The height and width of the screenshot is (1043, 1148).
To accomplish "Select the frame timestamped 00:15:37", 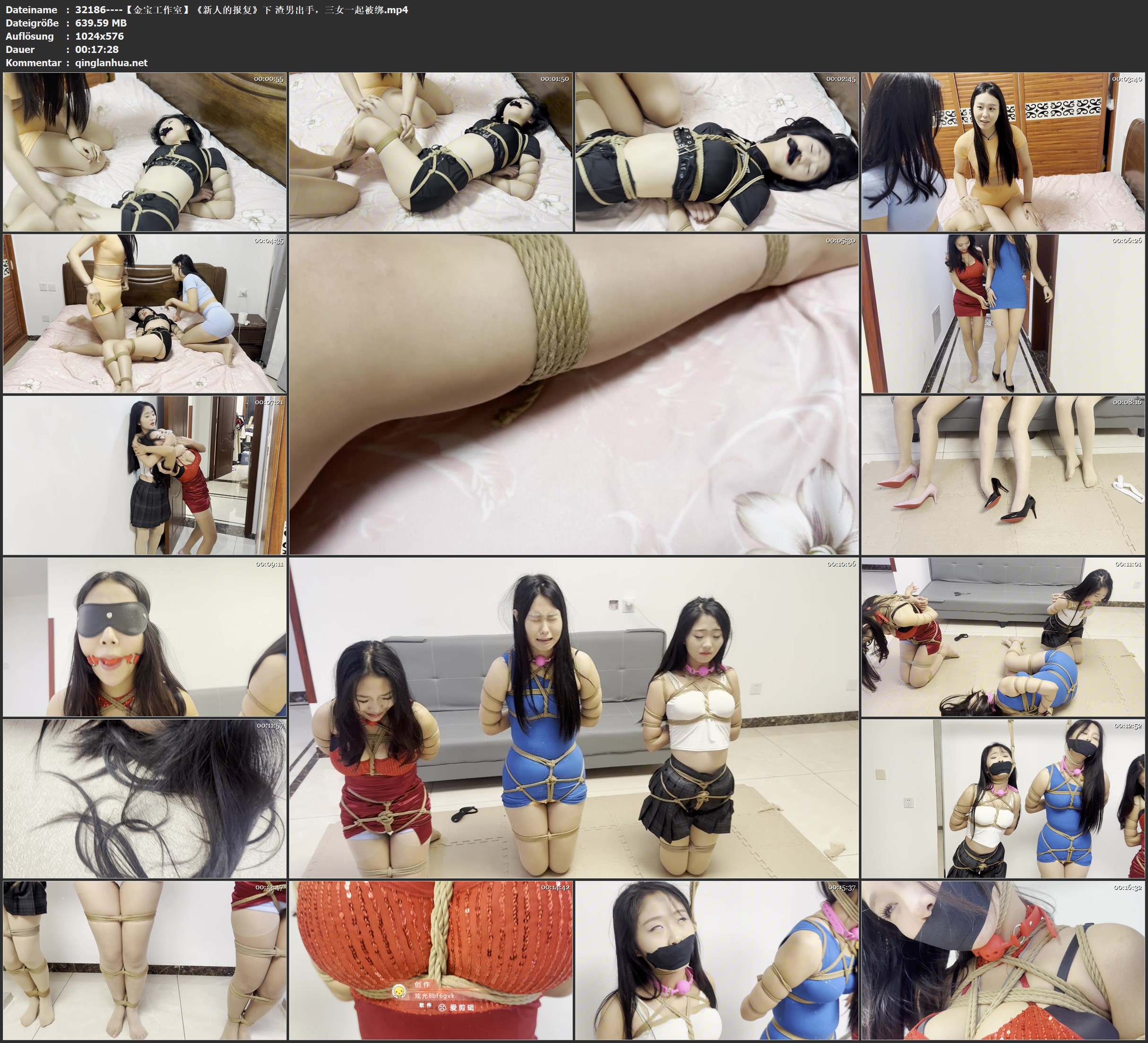I will pyautogui.click(x=717, y=960).
